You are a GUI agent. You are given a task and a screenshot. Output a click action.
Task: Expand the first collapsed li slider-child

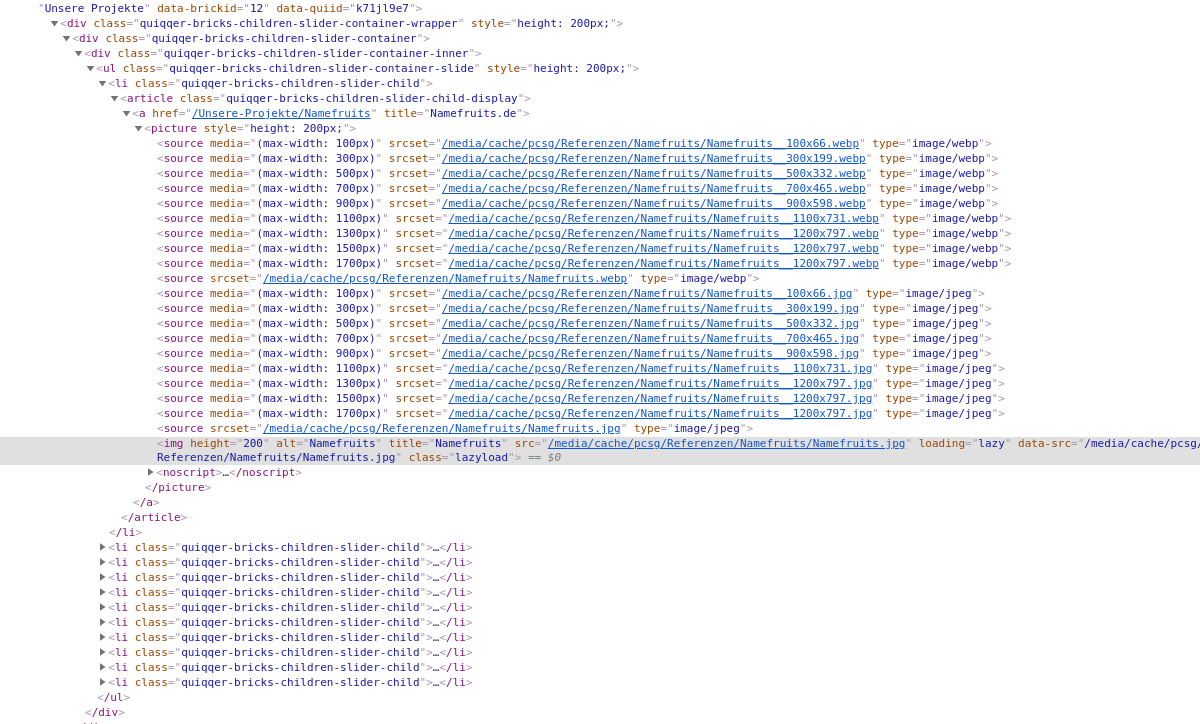tap(103, 547)
